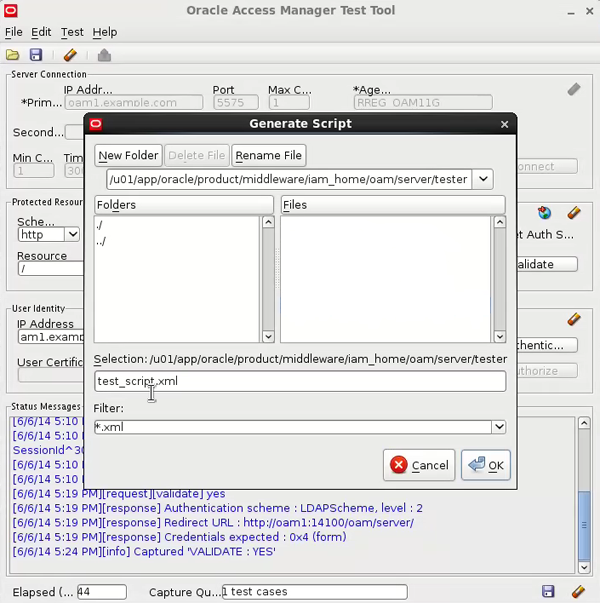Select the ../ parent folder entry
The height and width of the screenshot is (603, 600).
101,241
